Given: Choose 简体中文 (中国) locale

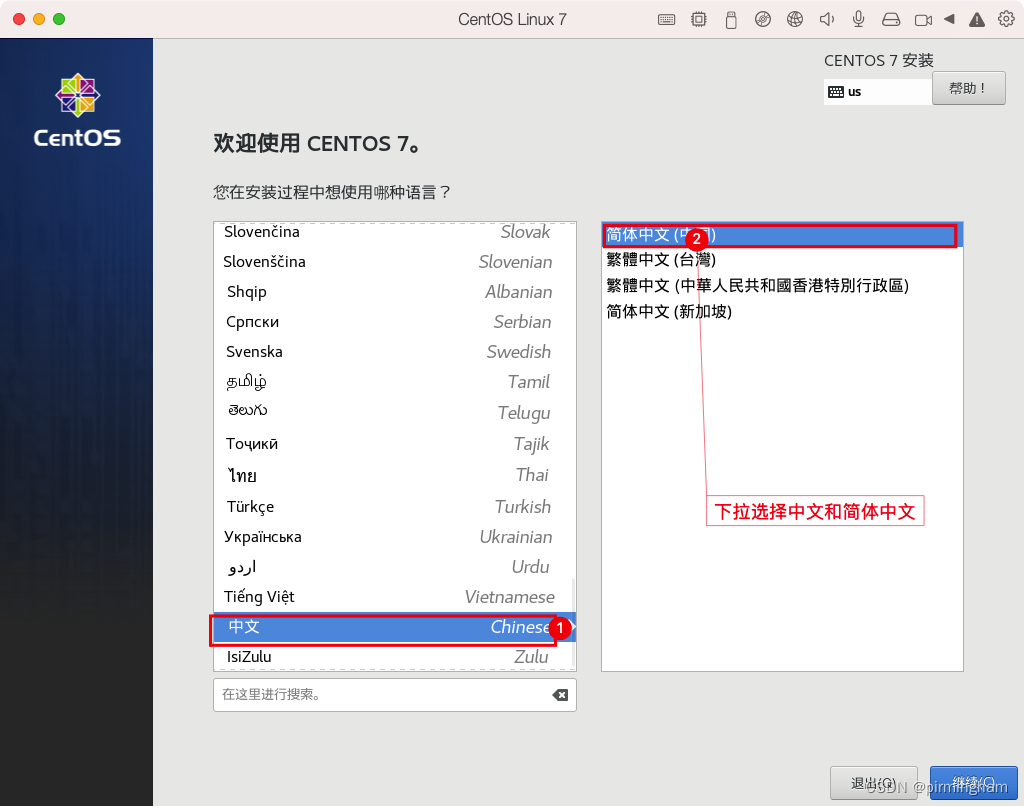Looking at the screenshot, I should coord(782,235).
